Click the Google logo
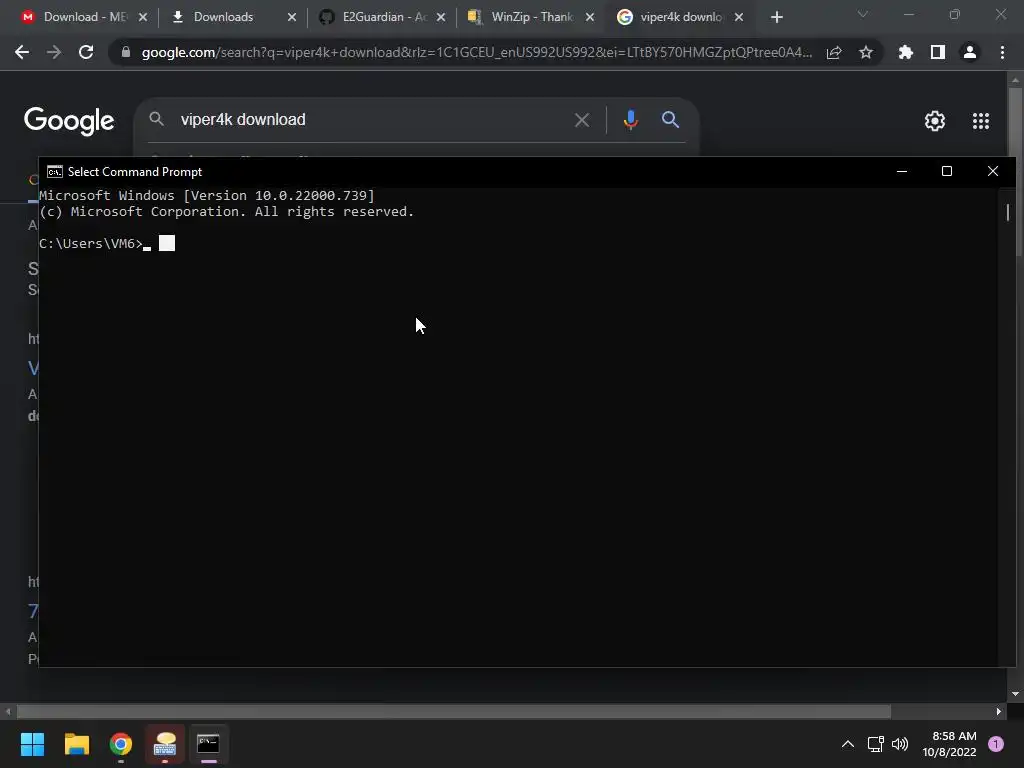This screenshot has width=1024, height=768. [69, 121]
